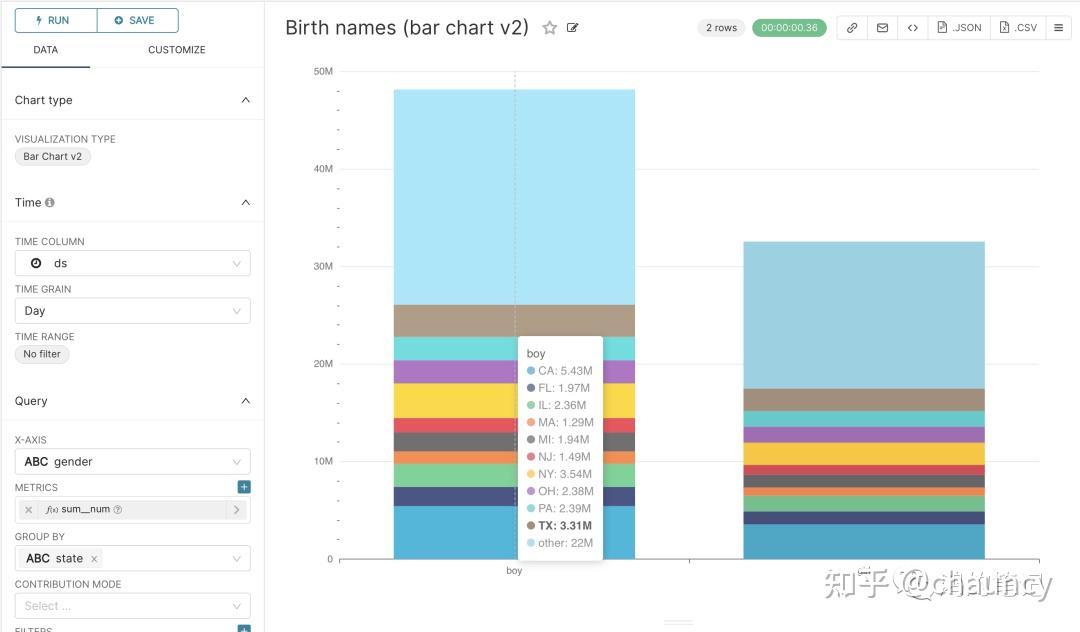1080x632 pixels.
Task: Add a new metric with plus icon
Action: tap(244, 487)
